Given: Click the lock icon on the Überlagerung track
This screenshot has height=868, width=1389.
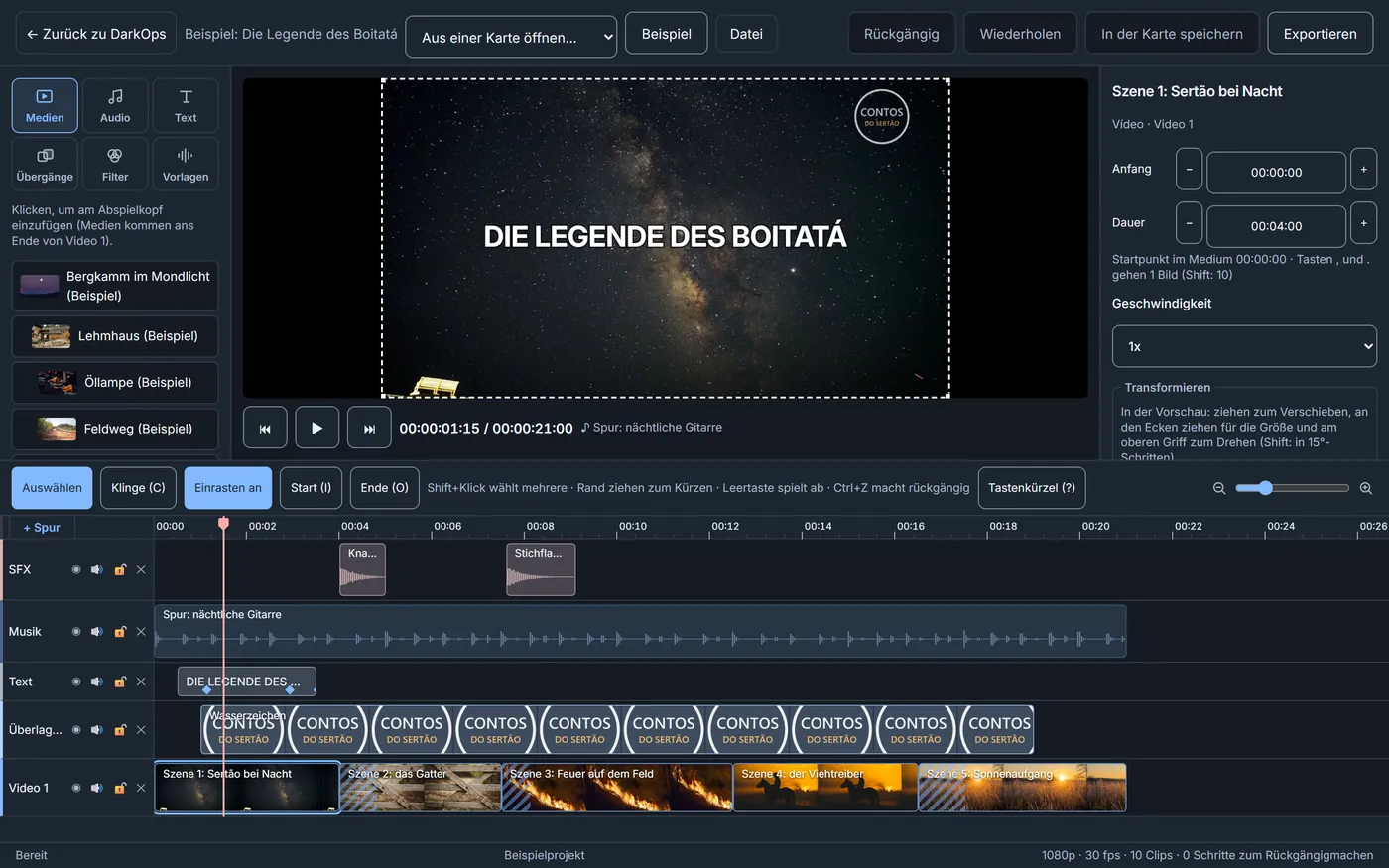Looking at the screenshot, I should (x=120, y=730).
